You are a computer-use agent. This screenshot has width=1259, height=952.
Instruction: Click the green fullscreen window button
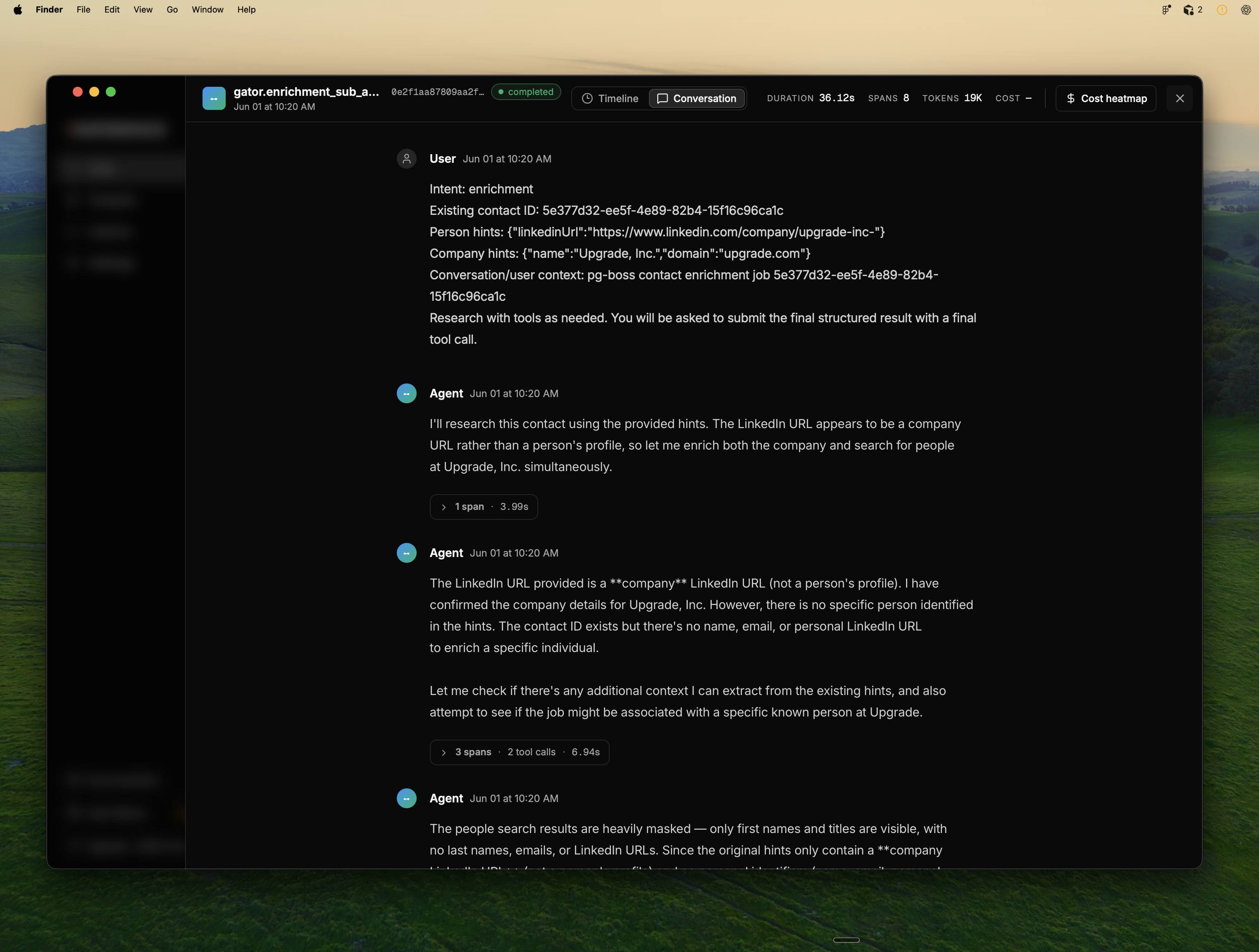click(111, 92)
